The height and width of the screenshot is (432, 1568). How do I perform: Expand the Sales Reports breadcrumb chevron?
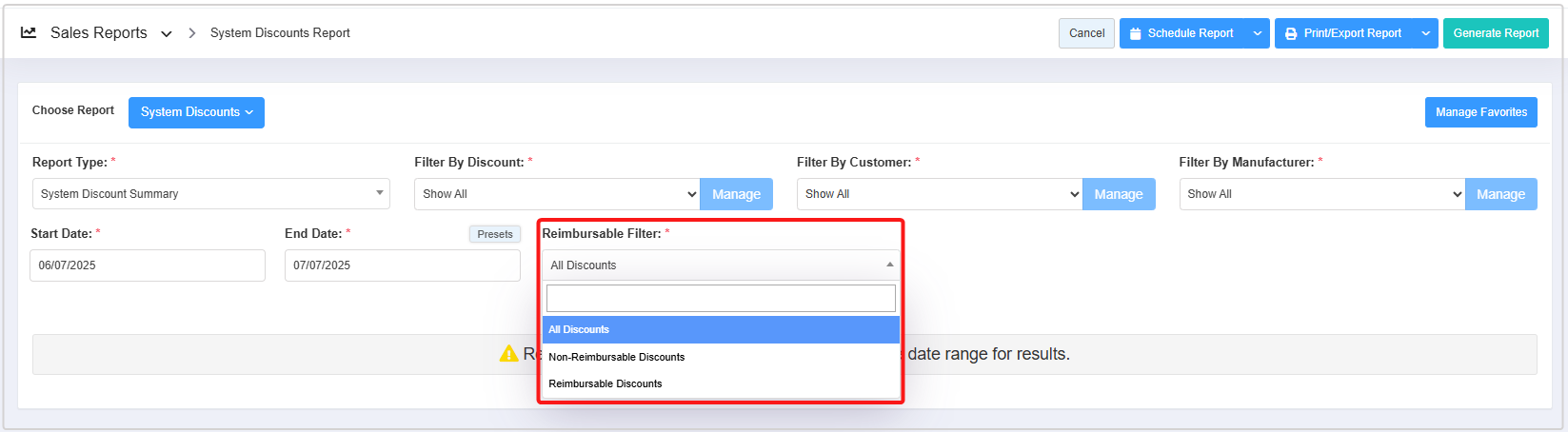pos(167,33)
